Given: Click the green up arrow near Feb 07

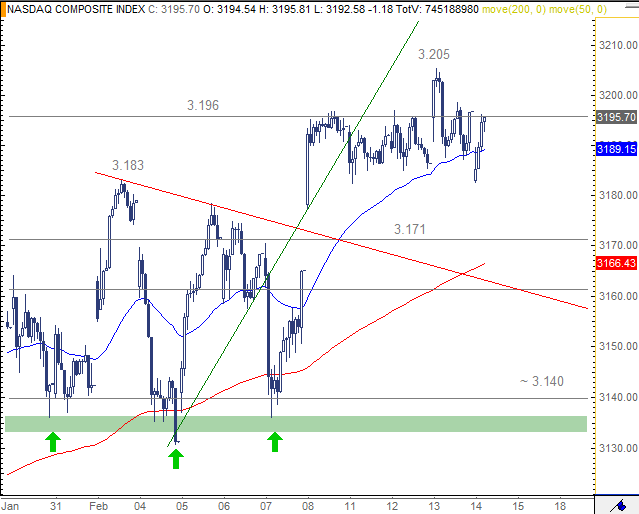Looking at the screenshot, I should (x=274, y=441).
